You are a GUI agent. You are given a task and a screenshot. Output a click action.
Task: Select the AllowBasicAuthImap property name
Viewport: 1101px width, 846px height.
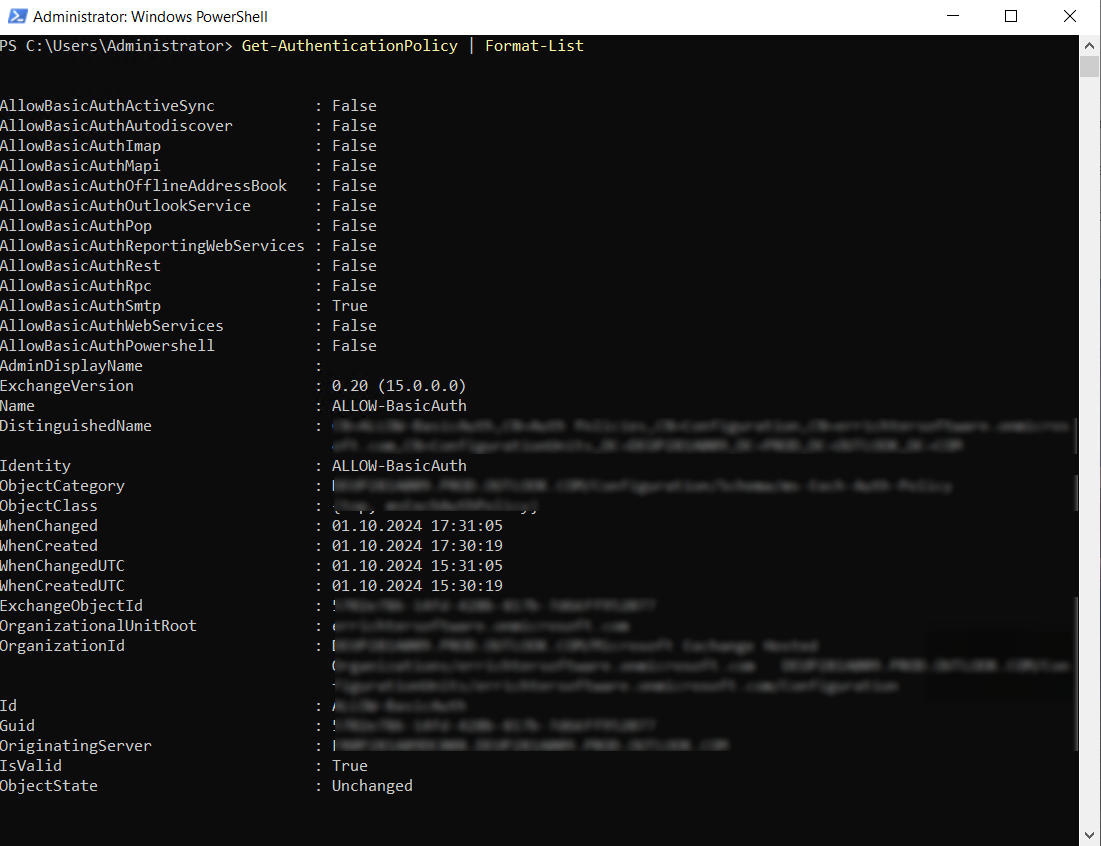pos(81,146)
